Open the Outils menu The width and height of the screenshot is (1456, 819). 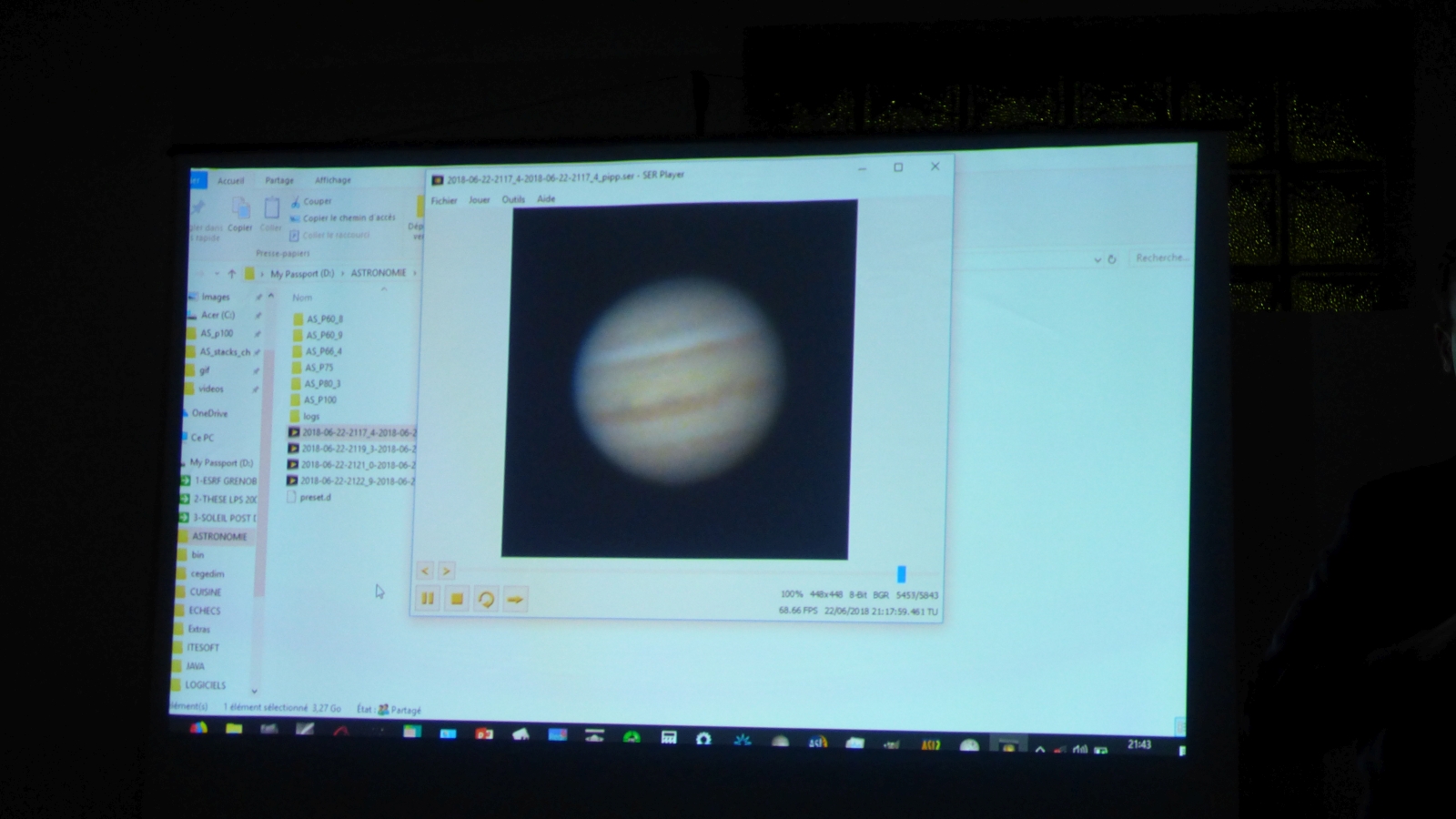[513, 199]
